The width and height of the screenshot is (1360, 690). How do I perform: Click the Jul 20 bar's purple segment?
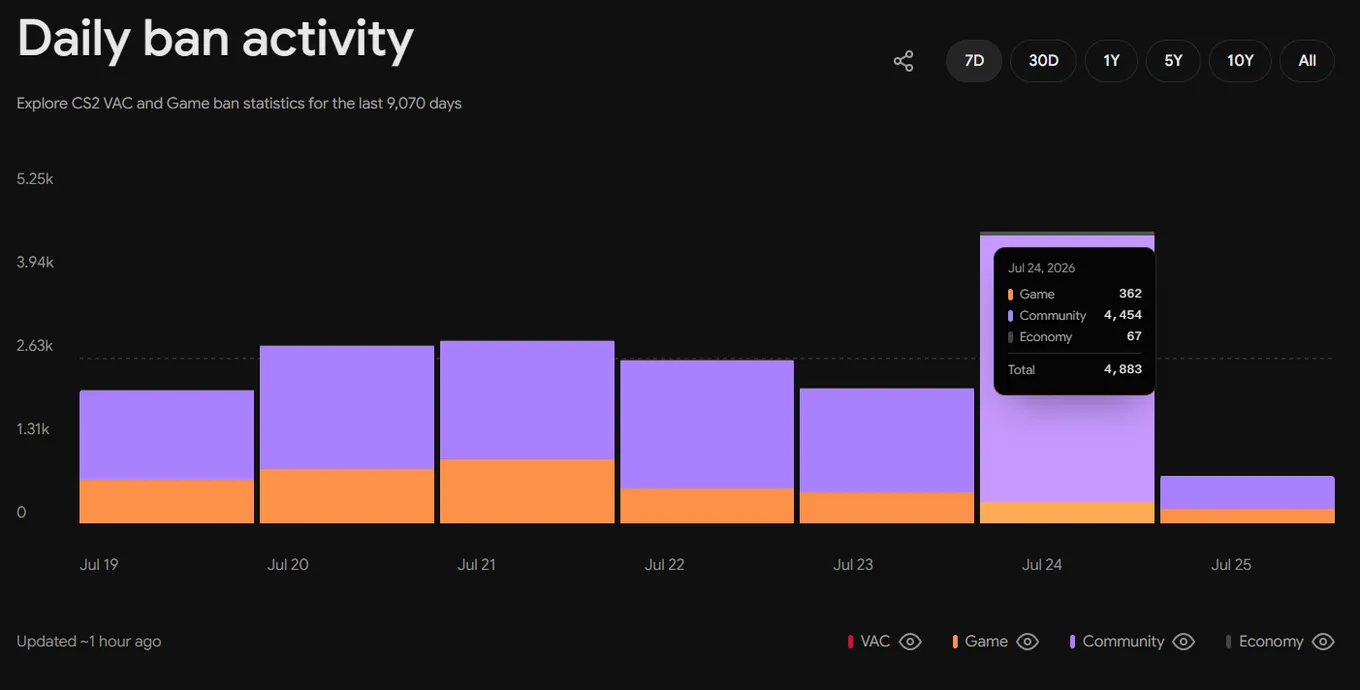coord(347,407)
